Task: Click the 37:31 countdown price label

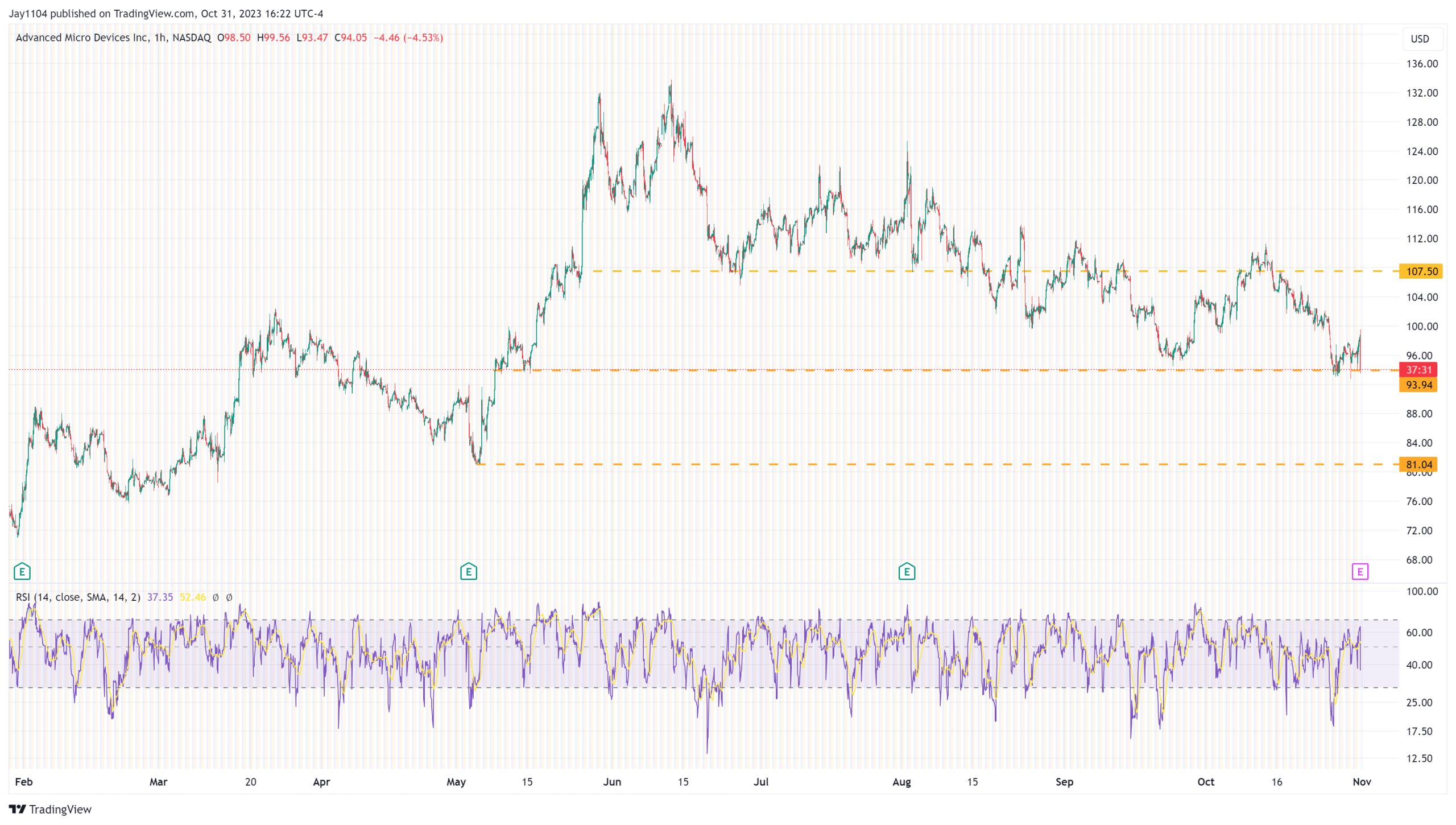Action: point(1418,370)
